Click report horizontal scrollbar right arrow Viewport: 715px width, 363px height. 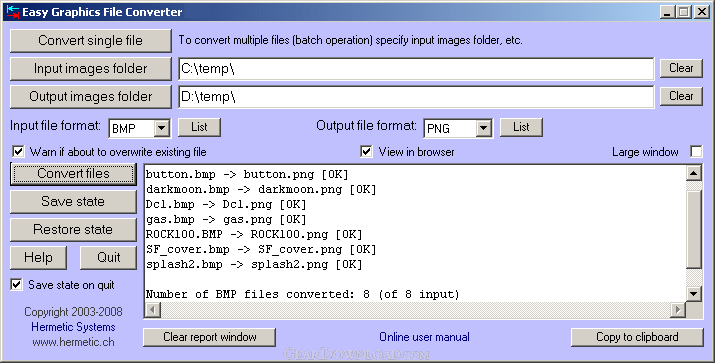click(678, 310)
